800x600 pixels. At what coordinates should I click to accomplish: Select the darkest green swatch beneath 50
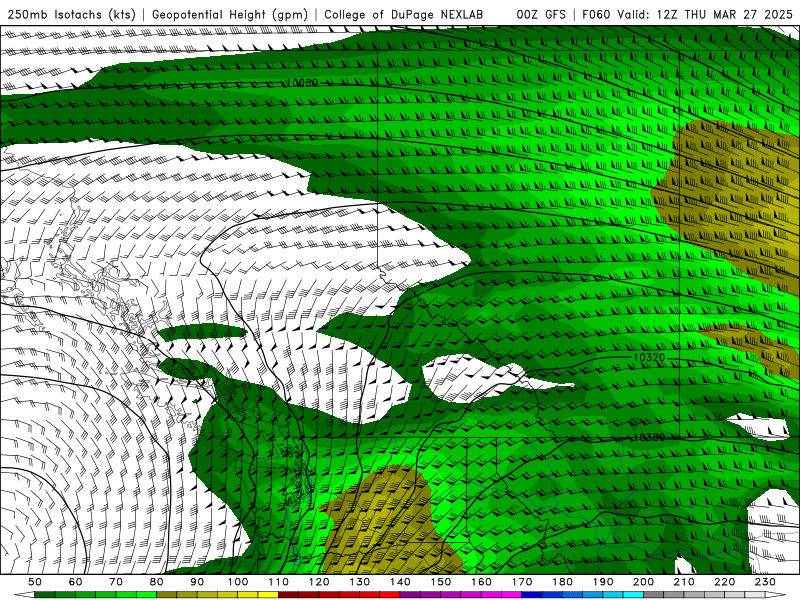click(45, 595)
